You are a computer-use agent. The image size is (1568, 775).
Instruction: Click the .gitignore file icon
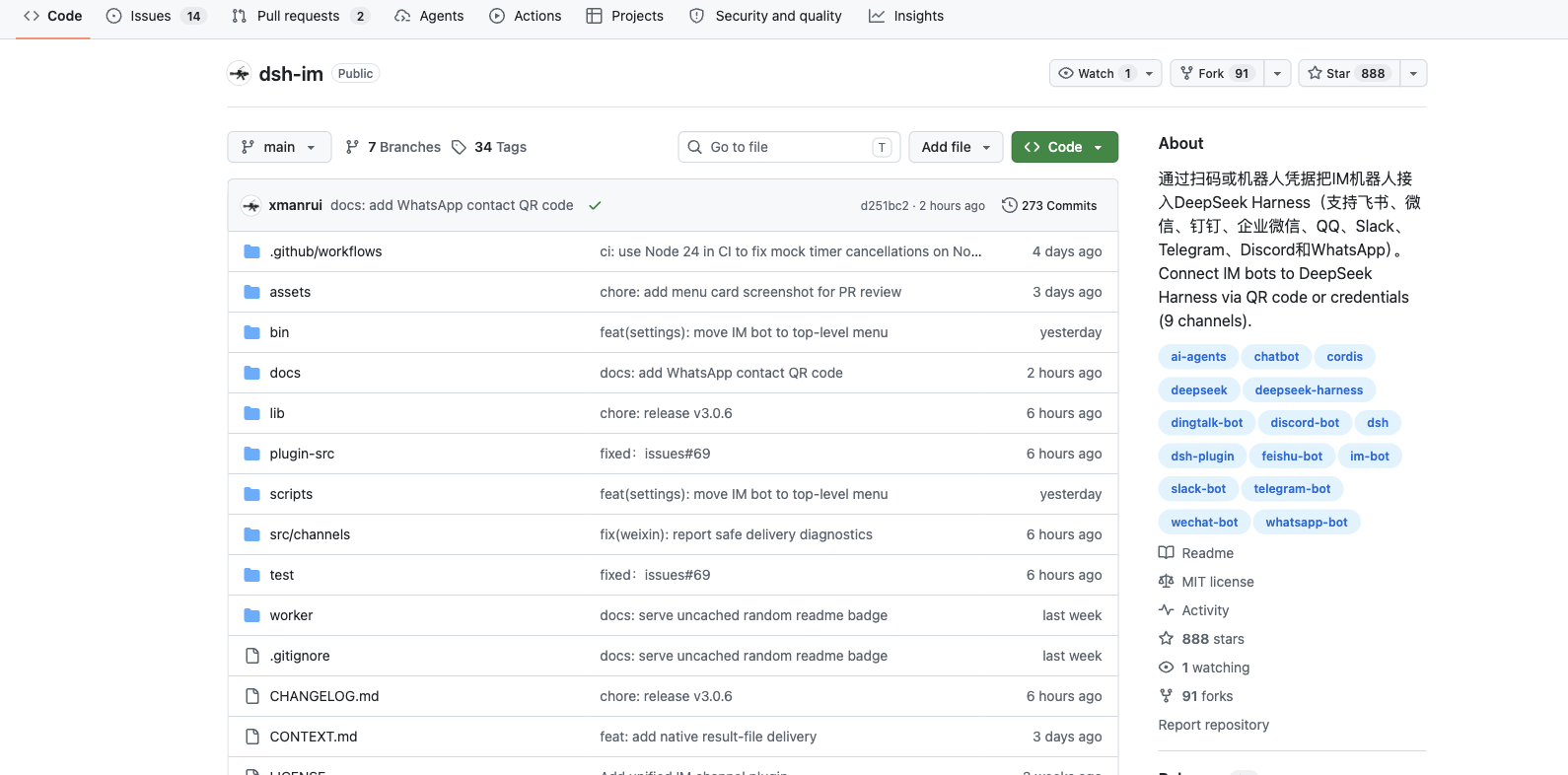pyautogui.click(x=251, y=656)
